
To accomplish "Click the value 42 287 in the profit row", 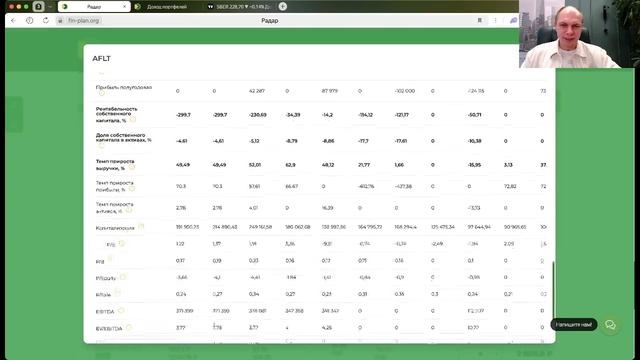I will point(257,91).
